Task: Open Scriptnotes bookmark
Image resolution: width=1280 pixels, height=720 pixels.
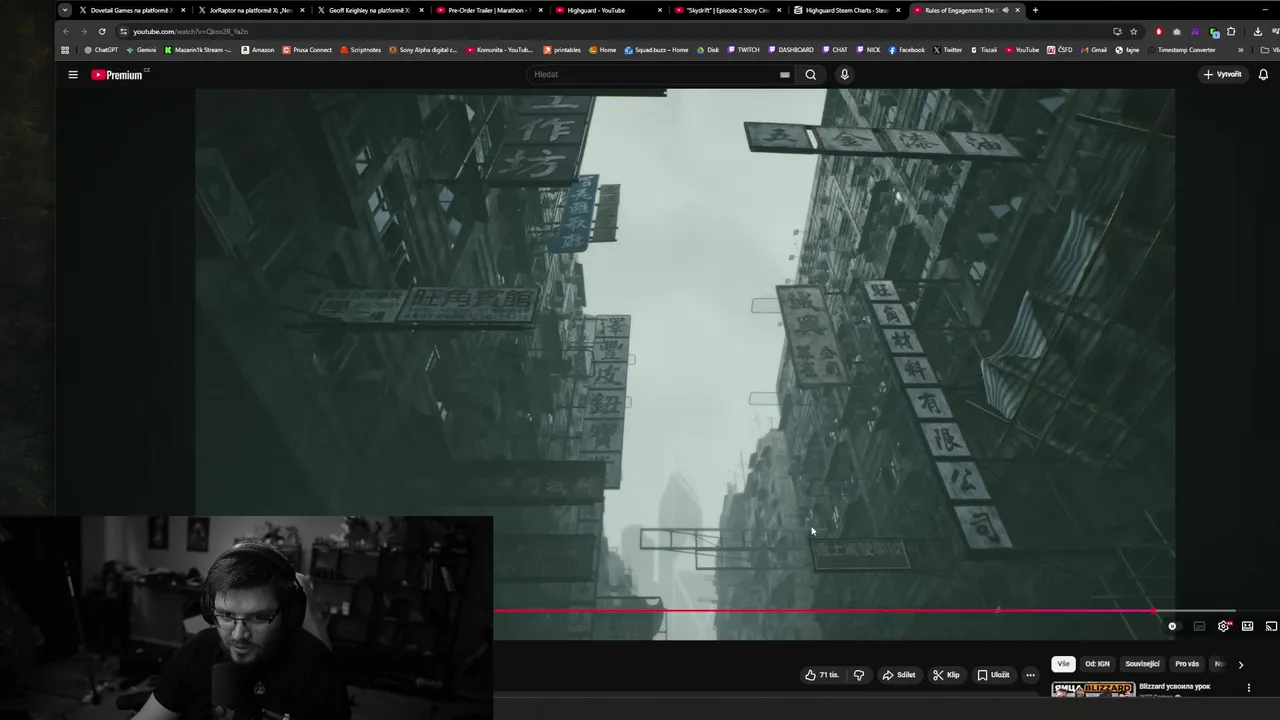Action: tap(361, 50)
